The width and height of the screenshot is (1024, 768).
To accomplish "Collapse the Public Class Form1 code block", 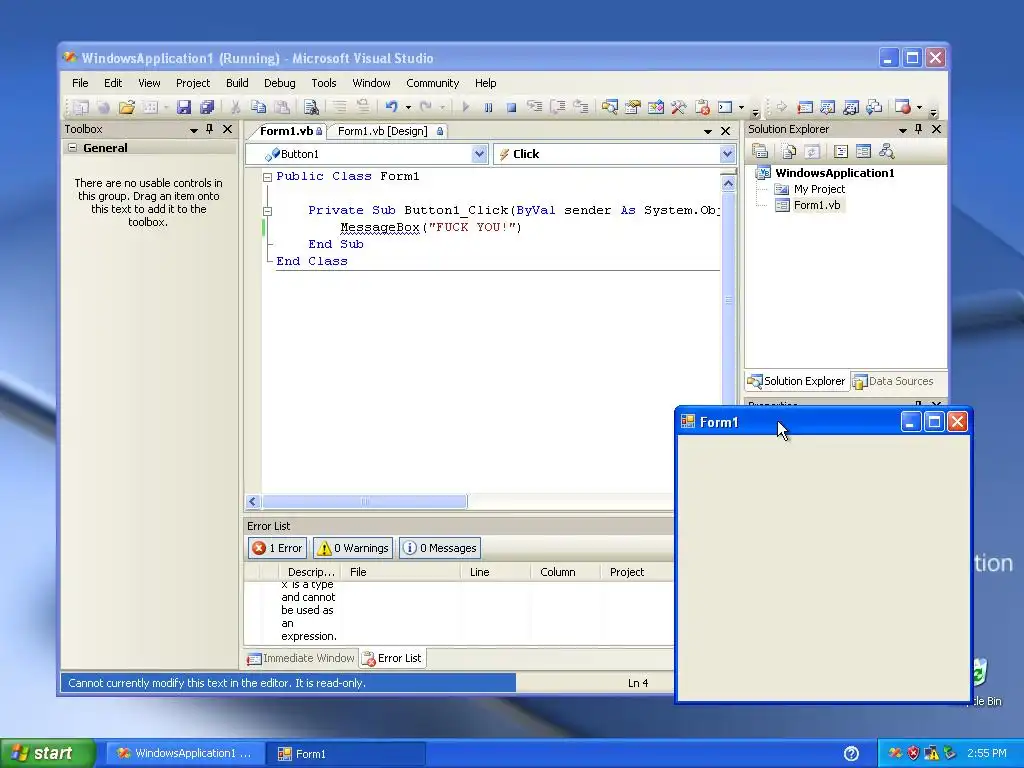I will coord(267,177).
